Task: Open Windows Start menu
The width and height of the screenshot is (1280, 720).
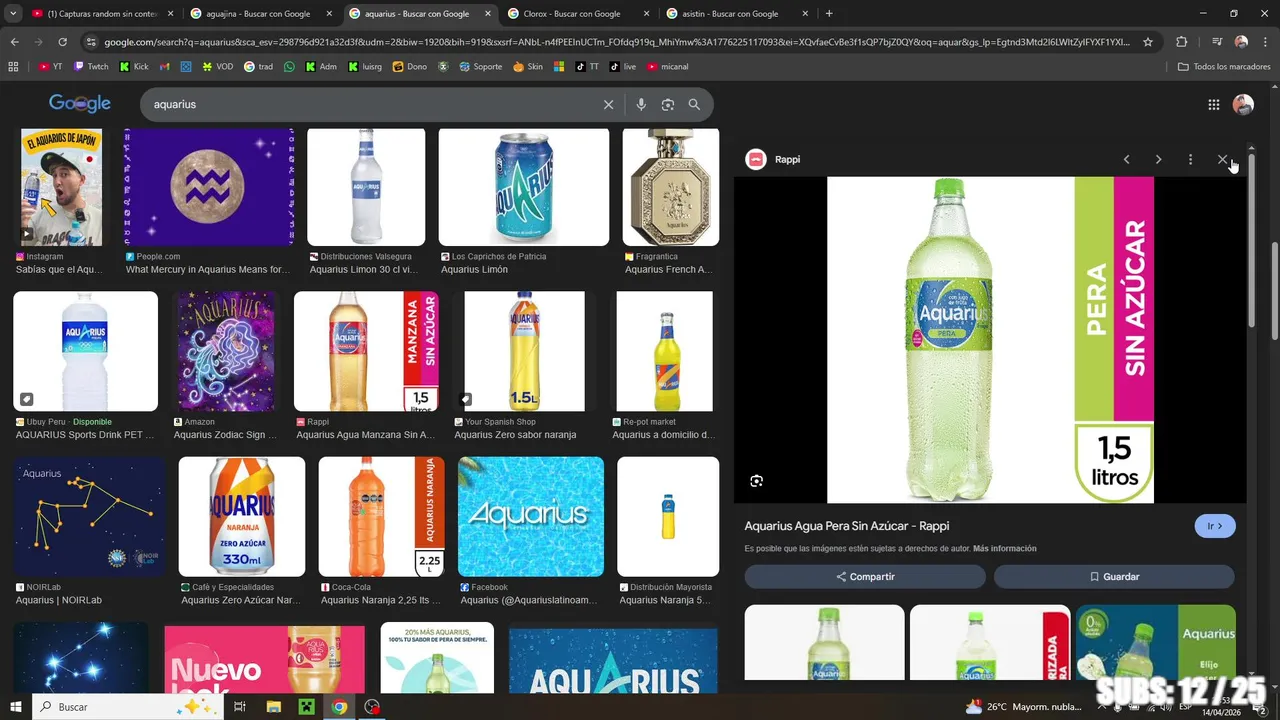Action: (15, 707)
